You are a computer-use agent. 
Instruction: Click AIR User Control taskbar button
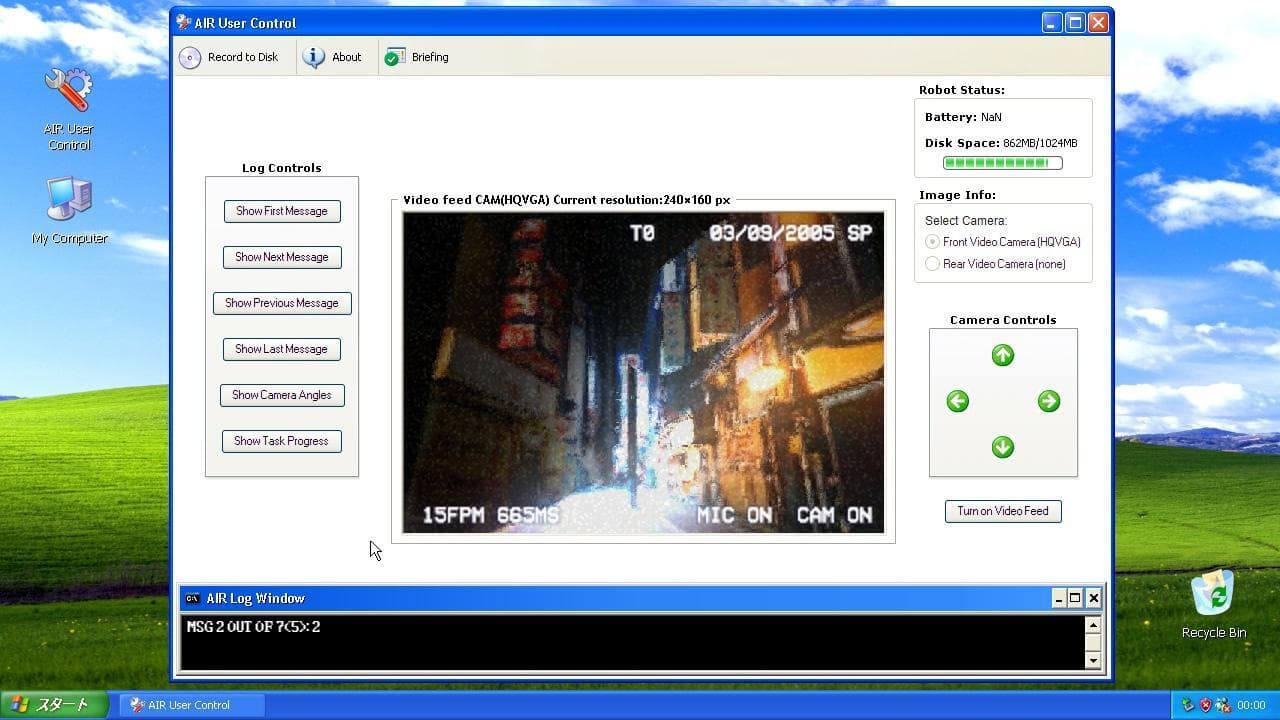pos(192,705)
